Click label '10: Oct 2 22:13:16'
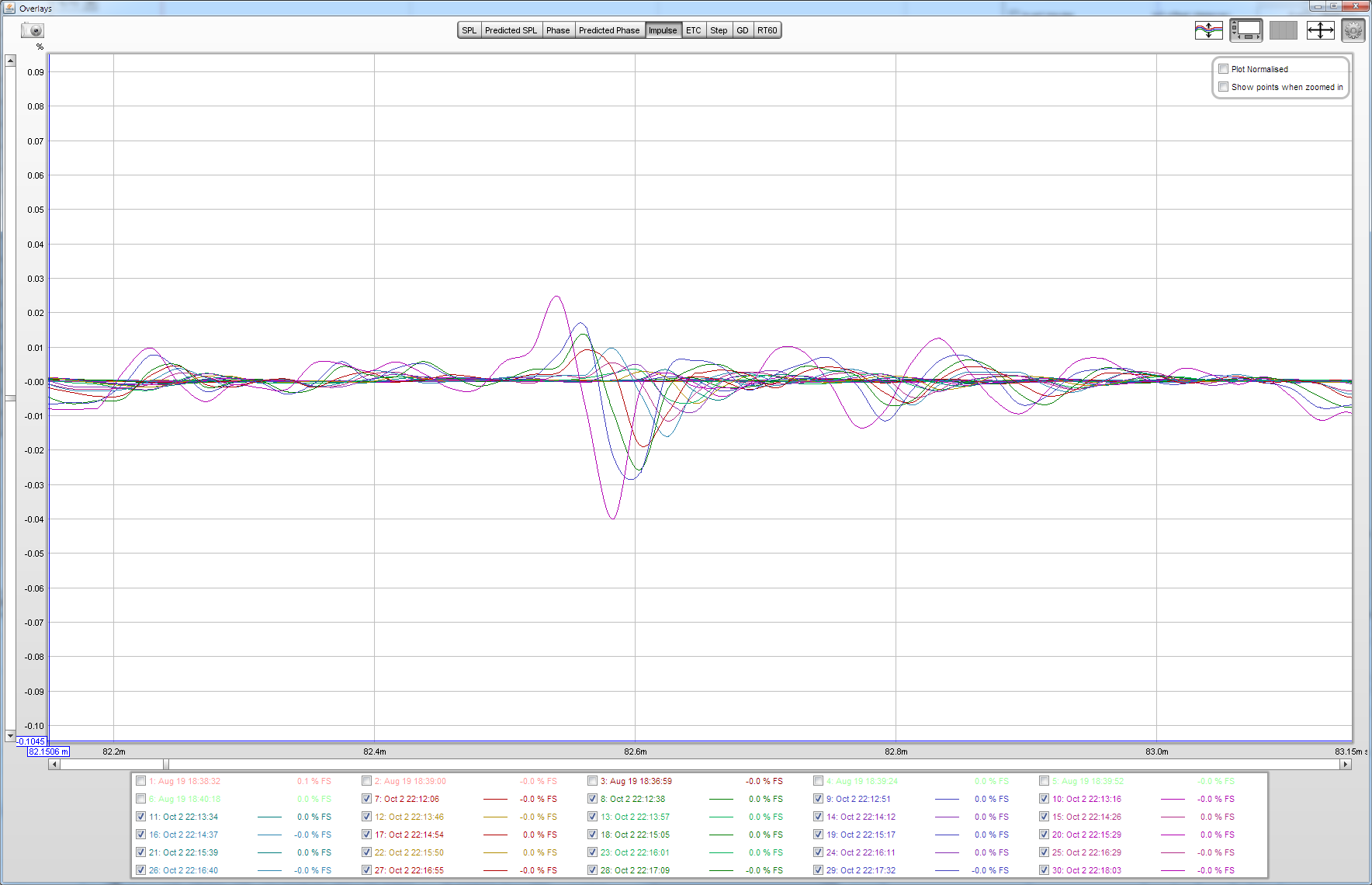 [x=1086, y=799]
